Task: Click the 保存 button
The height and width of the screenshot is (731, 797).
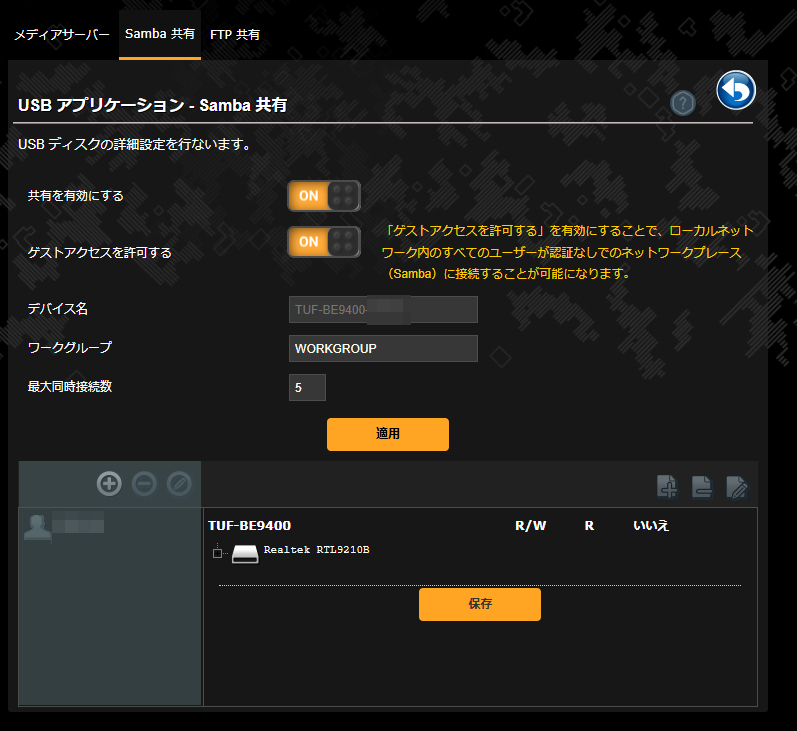Action: click(479, 604)
